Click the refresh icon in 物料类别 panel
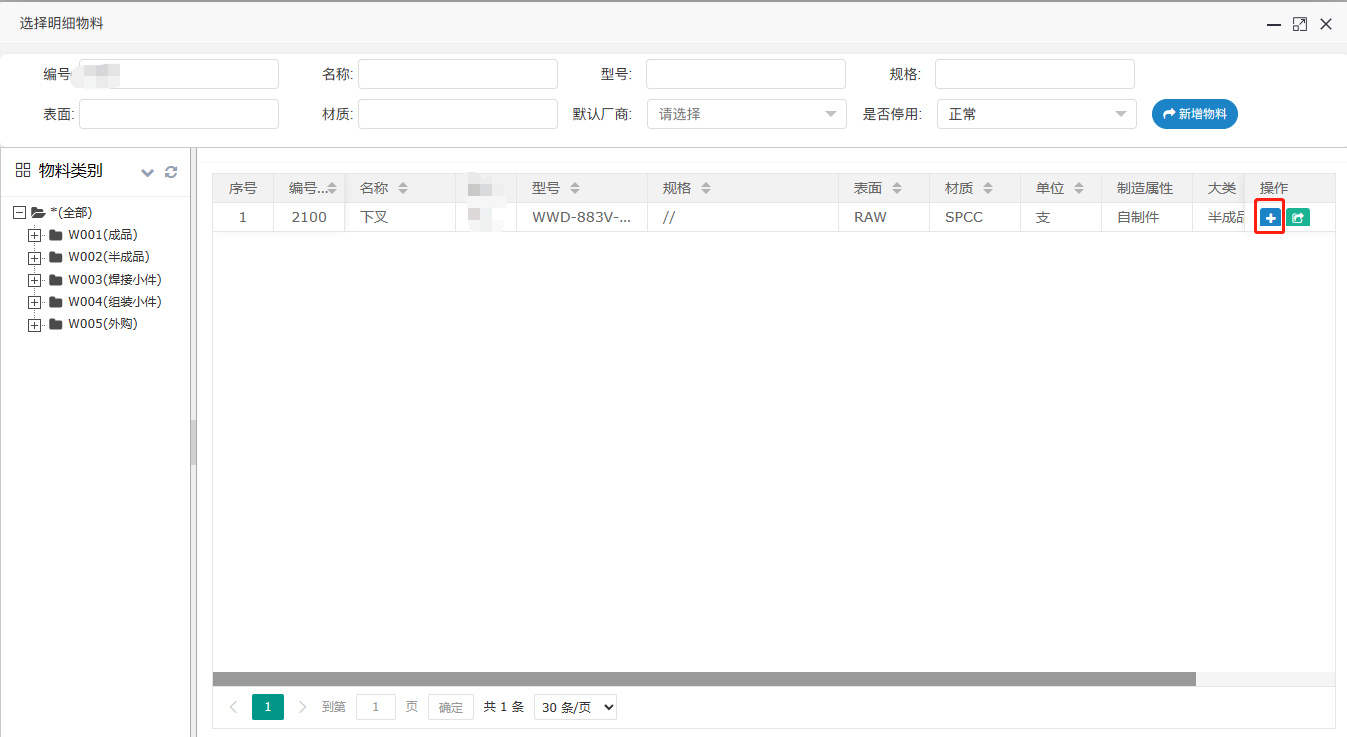1347x737 pixels. pyautogui.click(x=171, y=172)
